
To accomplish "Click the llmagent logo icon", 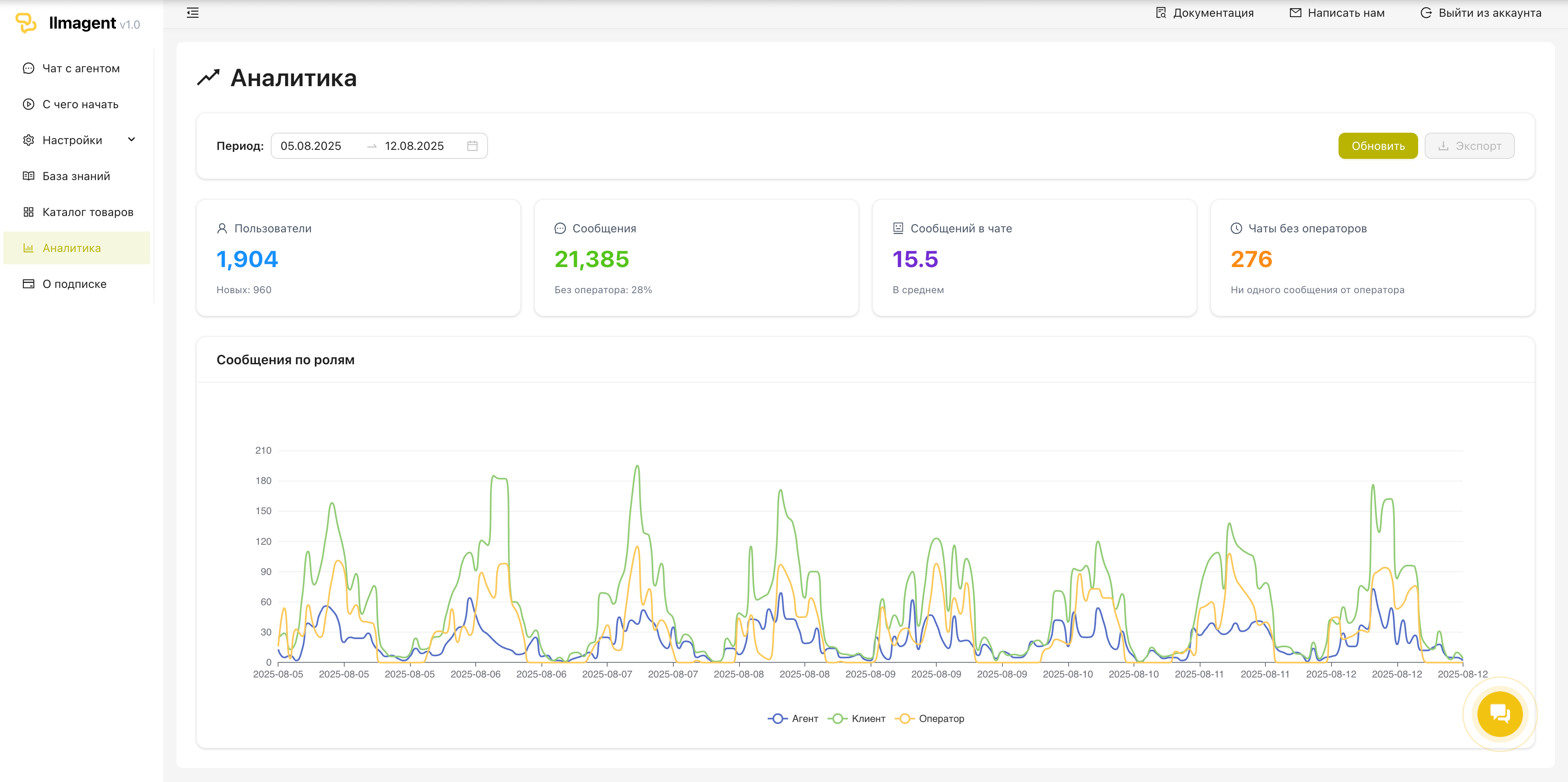I will [26, 22].
